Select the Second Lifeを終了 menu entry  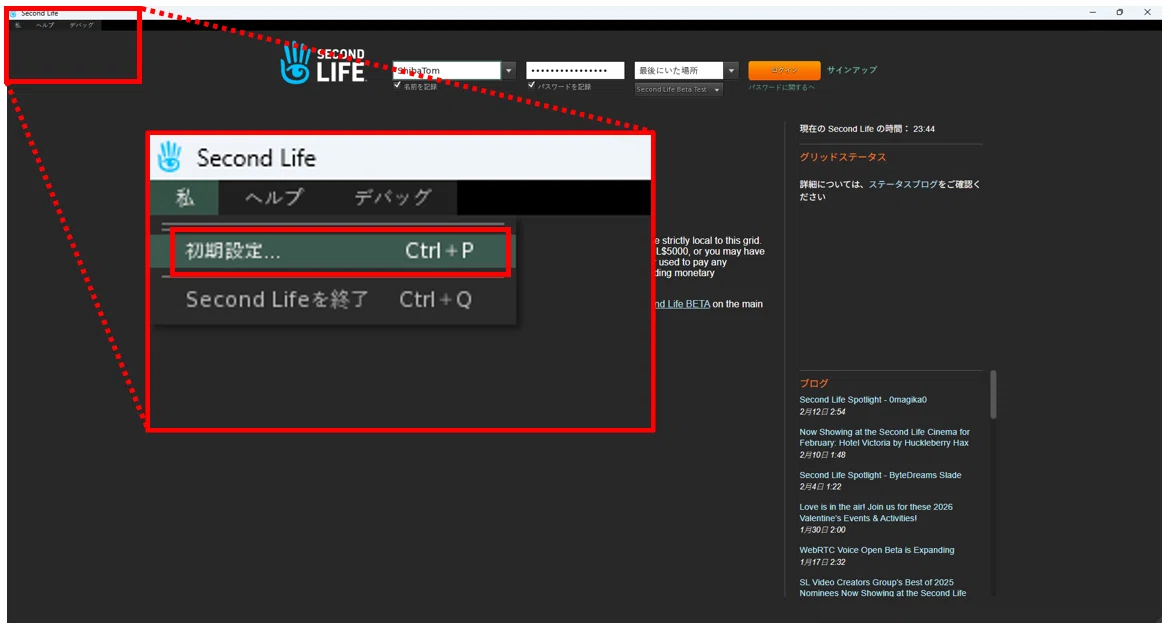(332, 300)
